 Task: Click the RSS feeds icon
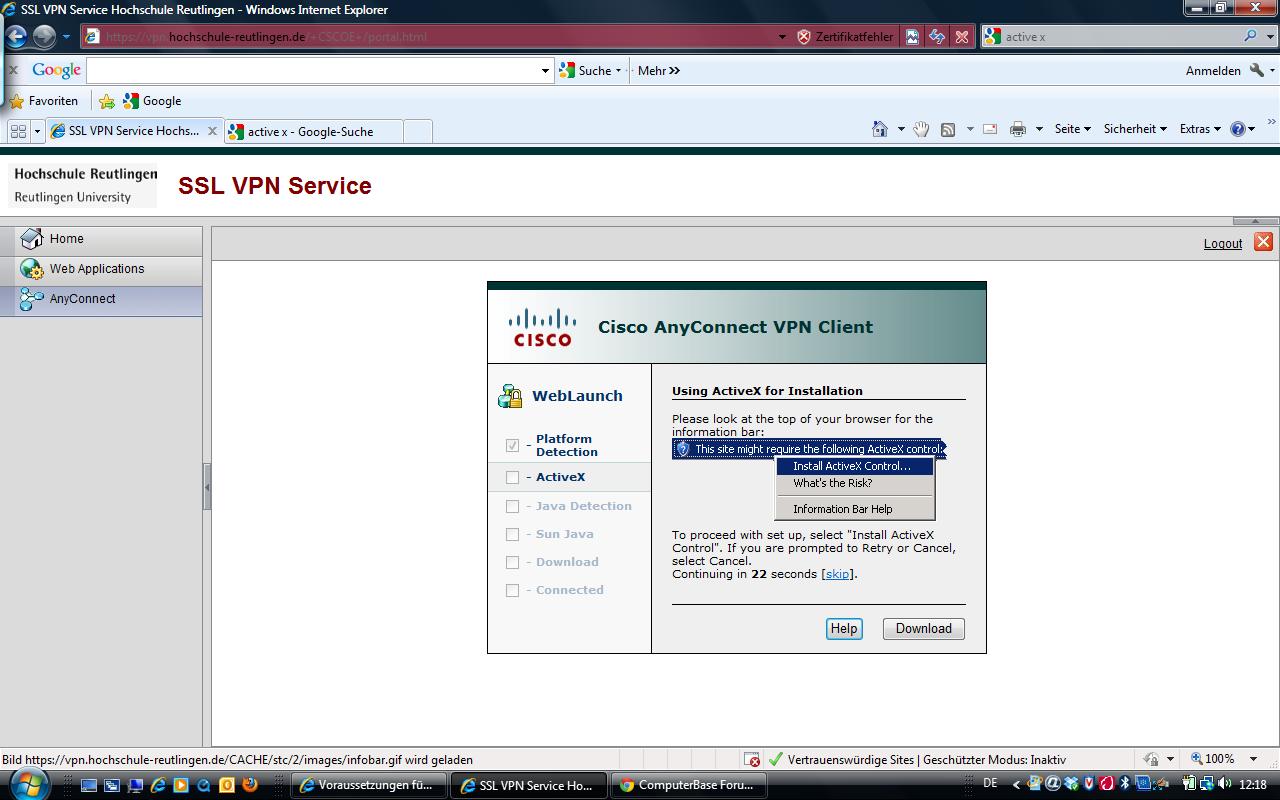click(948, 129)
